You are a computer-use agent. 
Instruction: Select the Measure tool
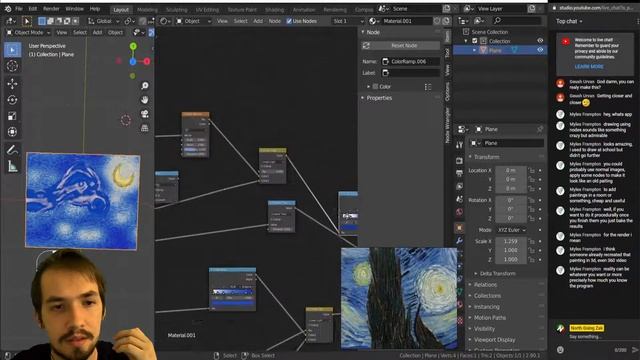(x=12, y=166)
